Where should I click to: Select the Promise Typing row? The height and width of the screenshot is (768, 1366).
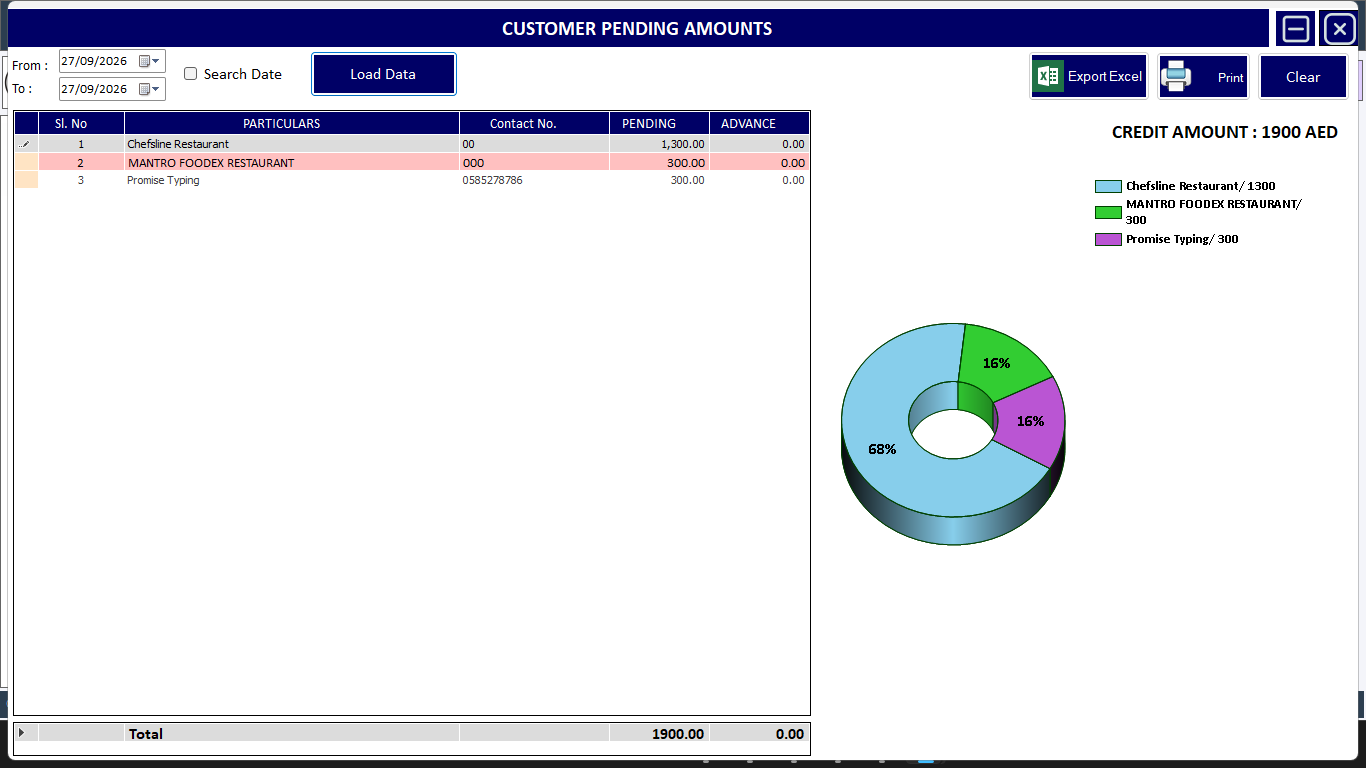tap(412, 180)
